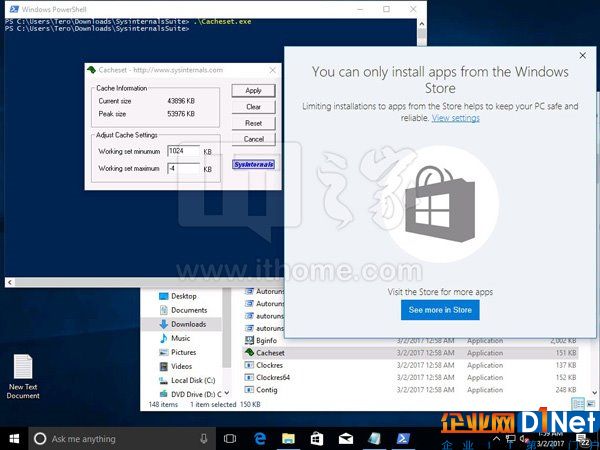This screenshot has height=450, width=600.
Task: Click the Clear button in Cacheset
Action: coord(253,107)
